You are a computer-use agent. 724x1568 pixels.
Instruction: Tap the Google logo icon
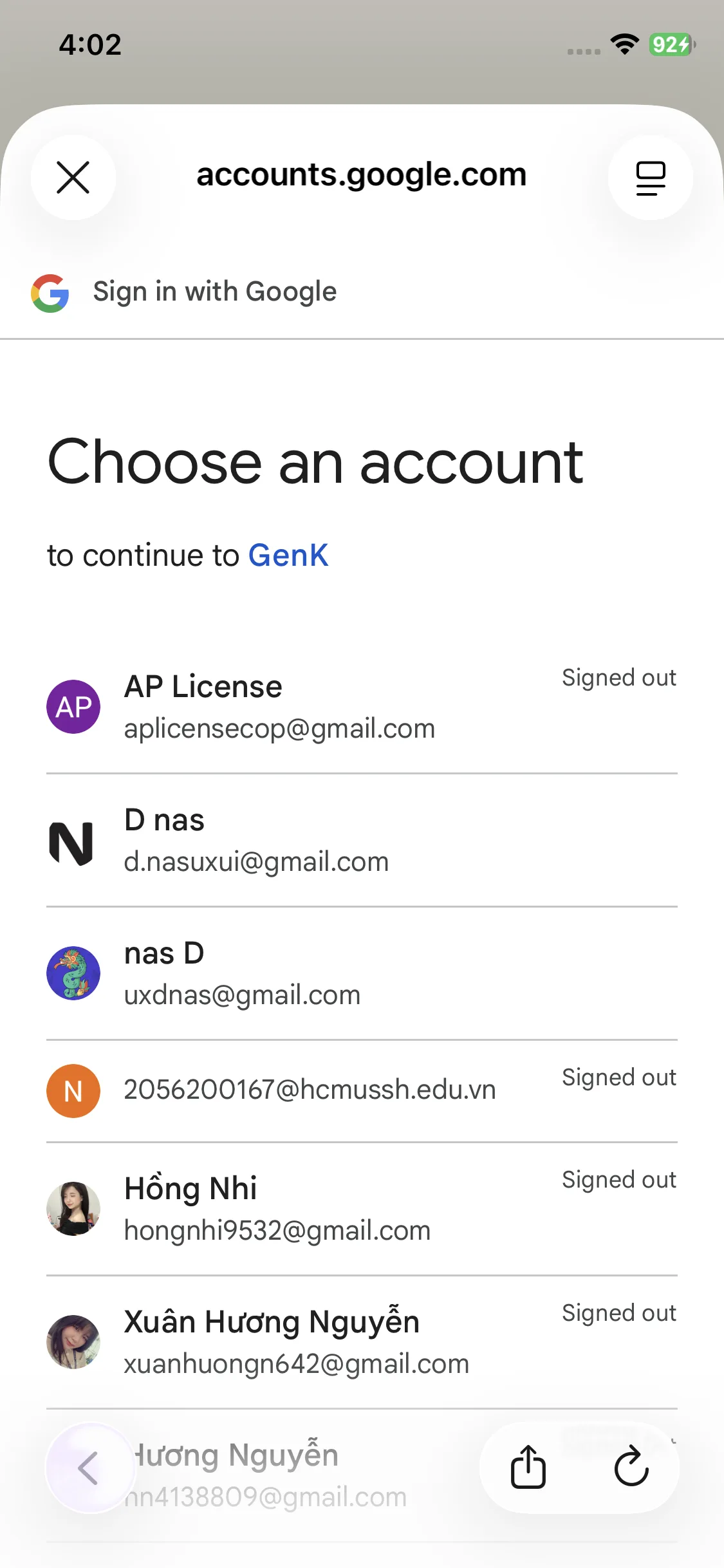click(50, 294)
